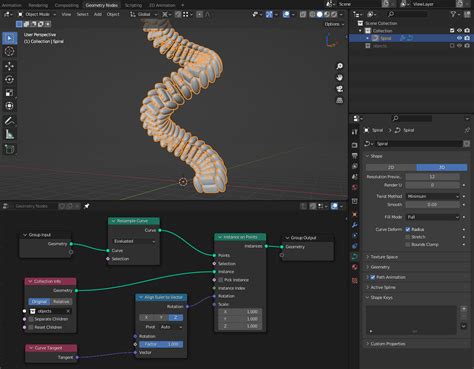Click the outliner filter funnel icon
The width and height of the screenshot is (474, 369).
[453, 14]
